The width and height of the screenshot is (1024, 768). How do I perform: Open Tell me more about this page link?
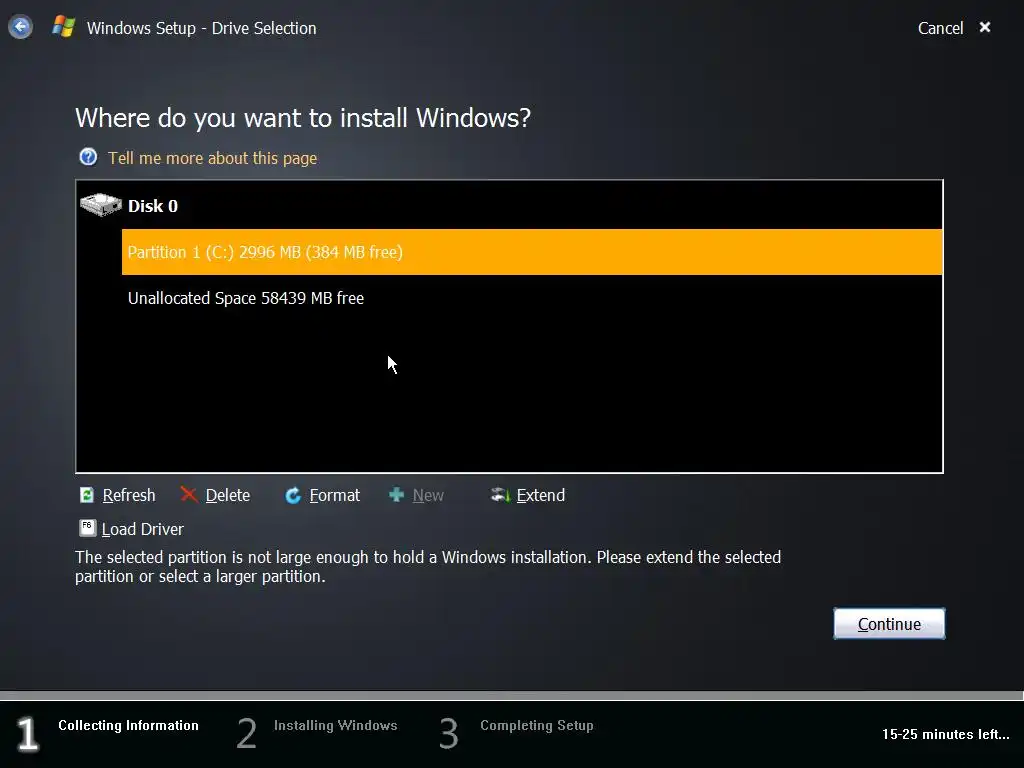(x=212, y=158)
